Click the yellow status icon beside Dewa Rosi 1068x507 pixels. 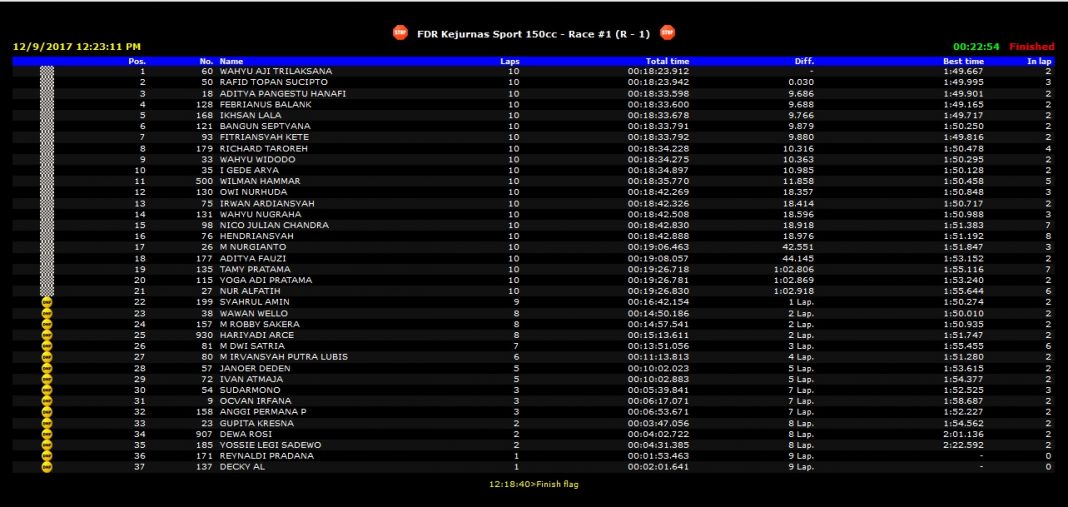pyautogui.click(x=47, y=433)
